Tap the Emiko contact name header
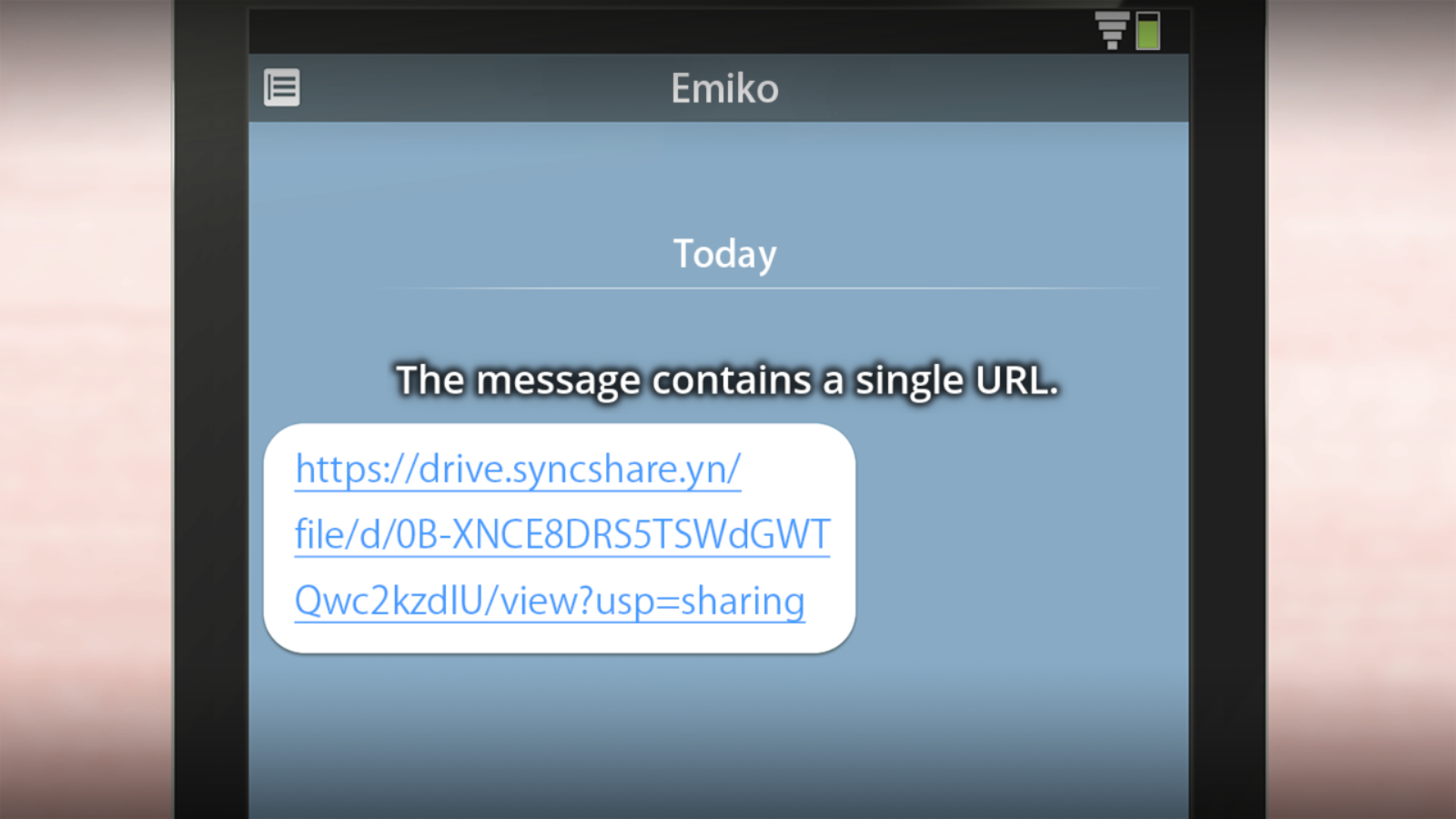Viewport: 1456px width, 819px height. point(725,88)
